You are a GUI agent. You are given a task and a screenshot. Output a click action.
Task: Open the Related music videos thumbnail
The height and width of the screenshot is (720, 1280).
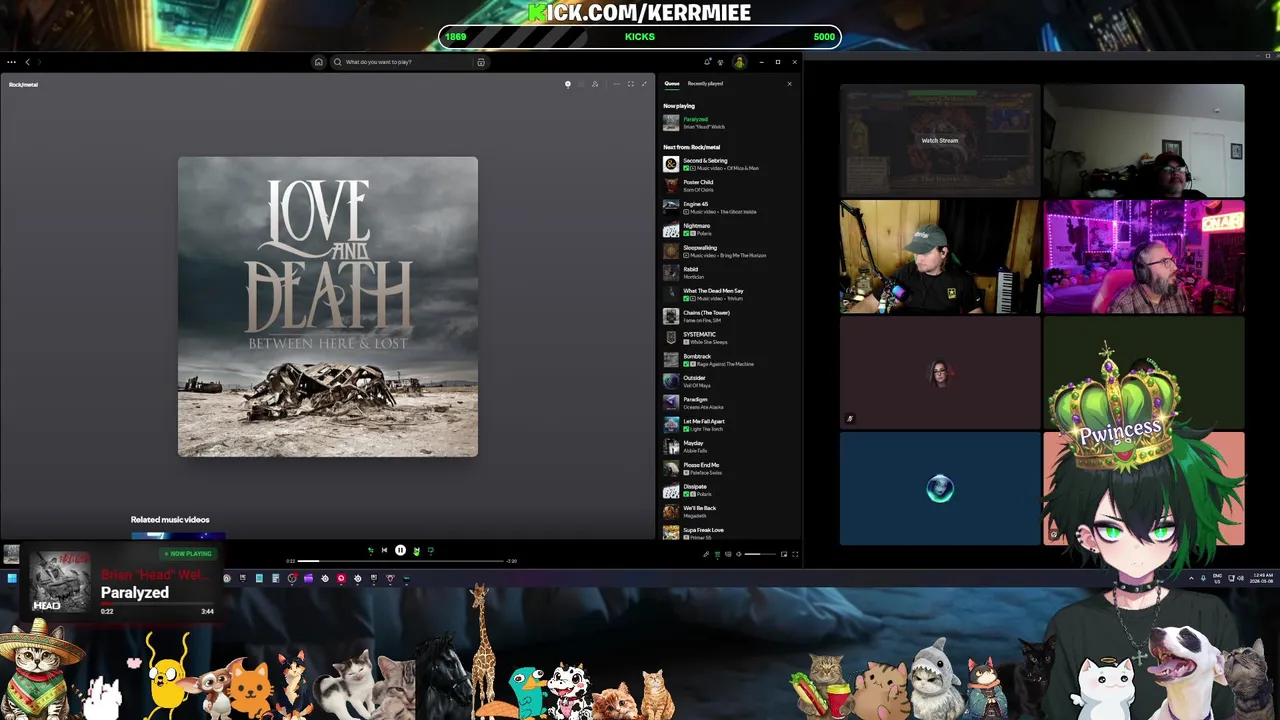[x=178, y=535]
